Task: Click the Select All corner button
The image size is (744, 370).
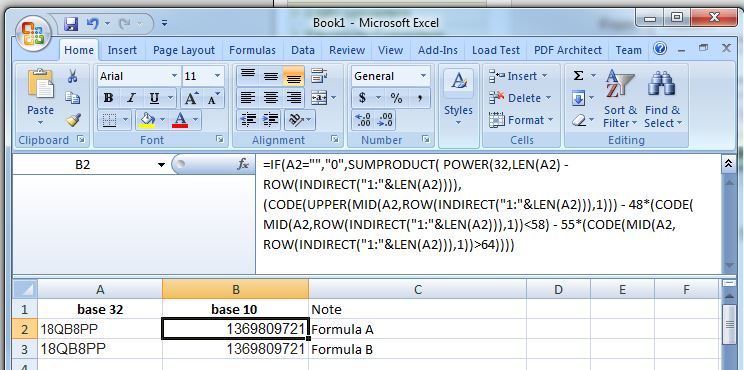Action: tap(25, 289)
